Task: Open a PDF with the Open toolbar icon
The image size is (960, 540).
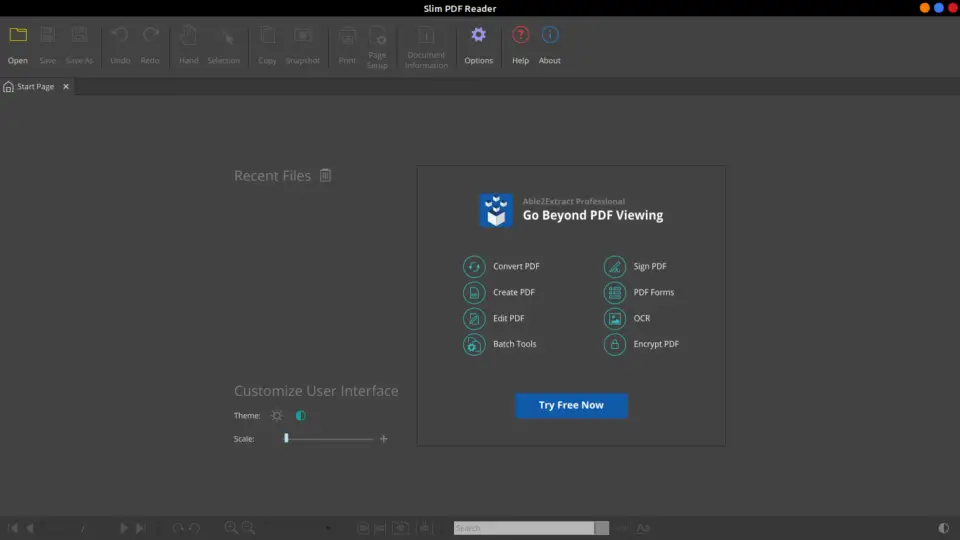Action: 18,36
